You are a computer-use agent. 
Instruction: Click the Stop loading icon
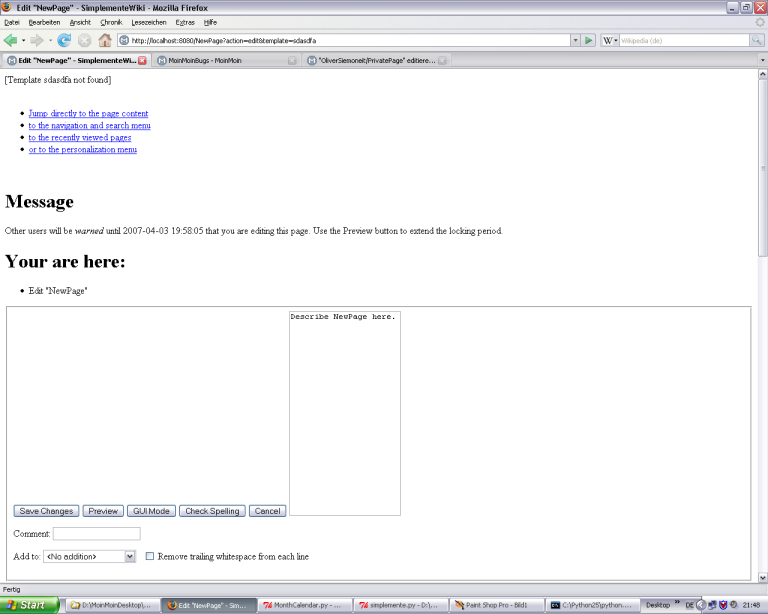point(84,41)
